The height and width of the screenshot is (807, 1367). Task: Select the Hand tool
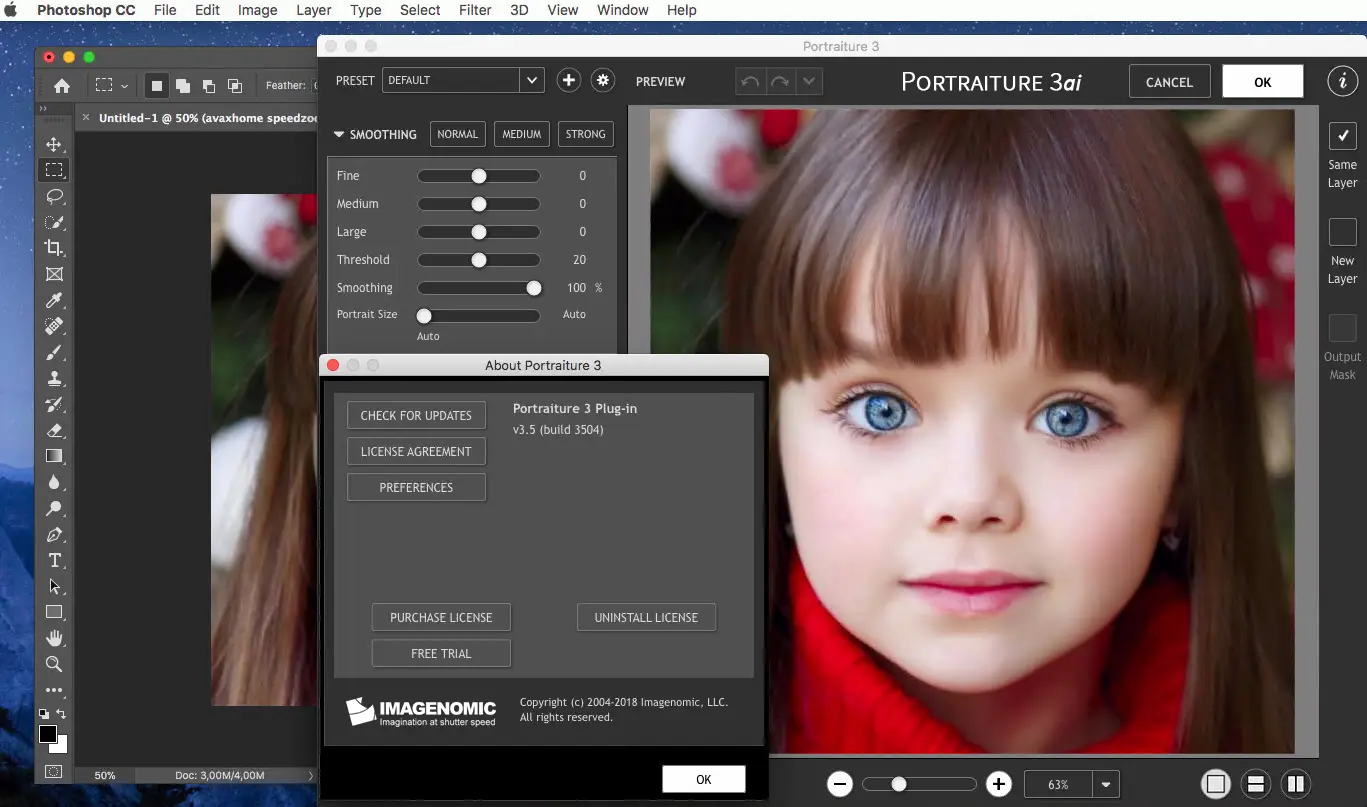(54, 638)
